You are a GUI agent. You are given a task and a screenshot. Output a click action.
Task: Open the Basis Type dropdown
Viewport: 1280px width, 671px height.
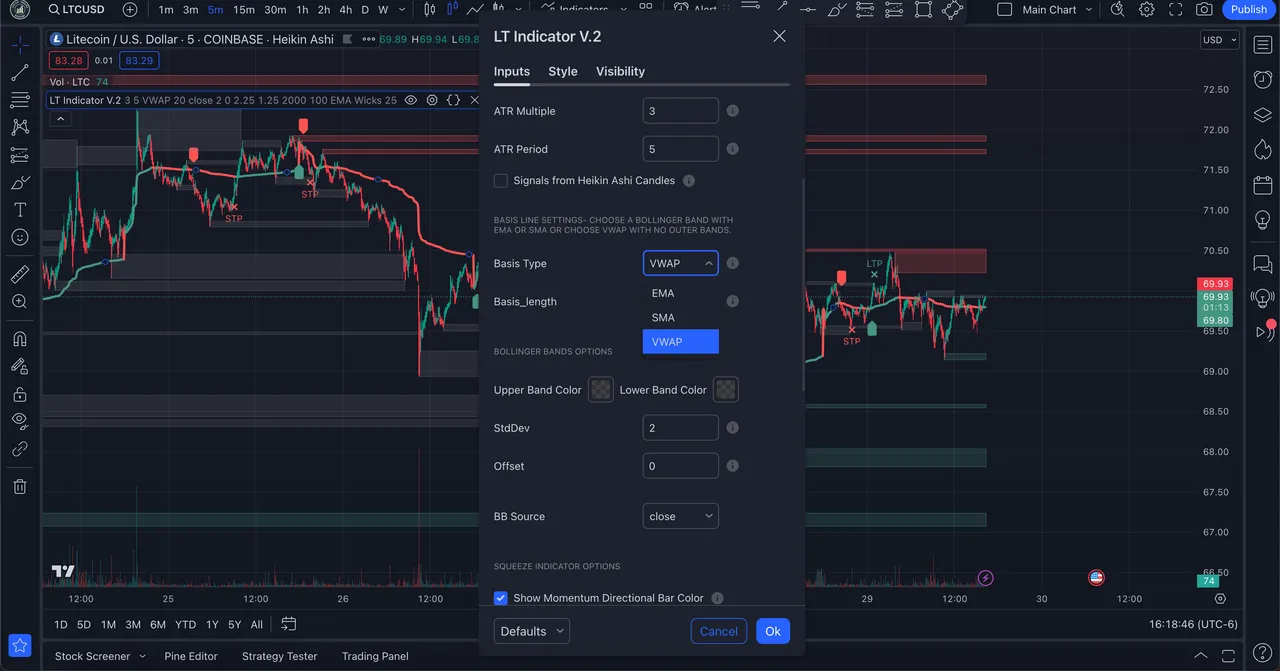click(680, 263)
